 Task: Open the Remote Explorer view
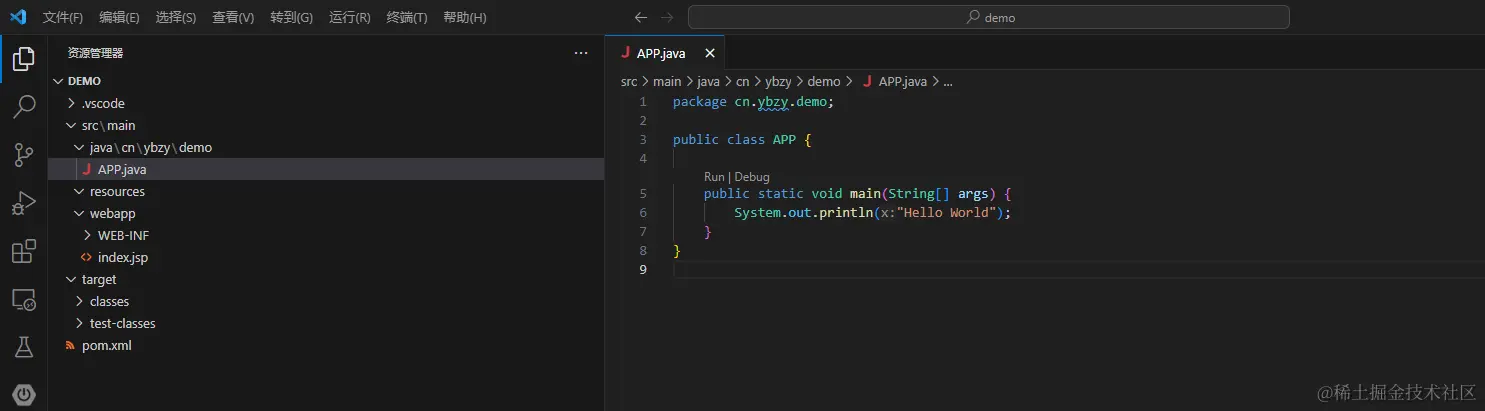point(24,299)
